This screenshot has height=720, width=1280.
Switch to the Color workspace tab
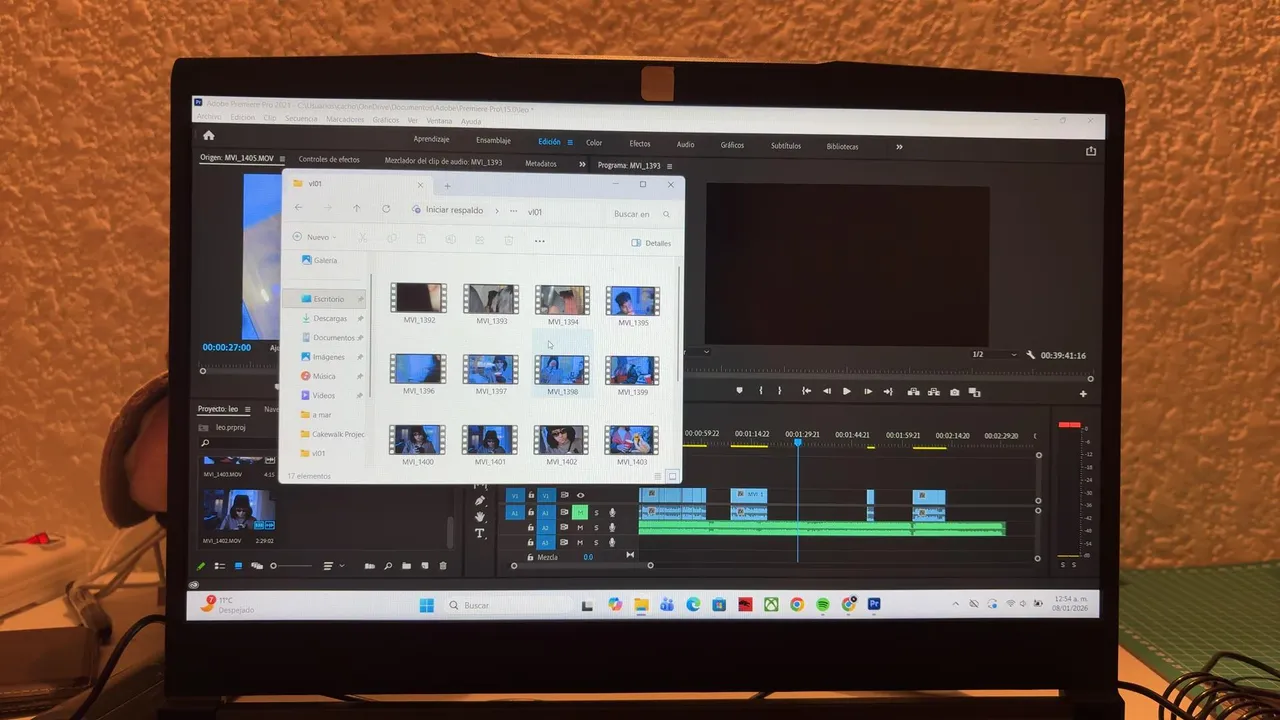[x=594, y=143]
